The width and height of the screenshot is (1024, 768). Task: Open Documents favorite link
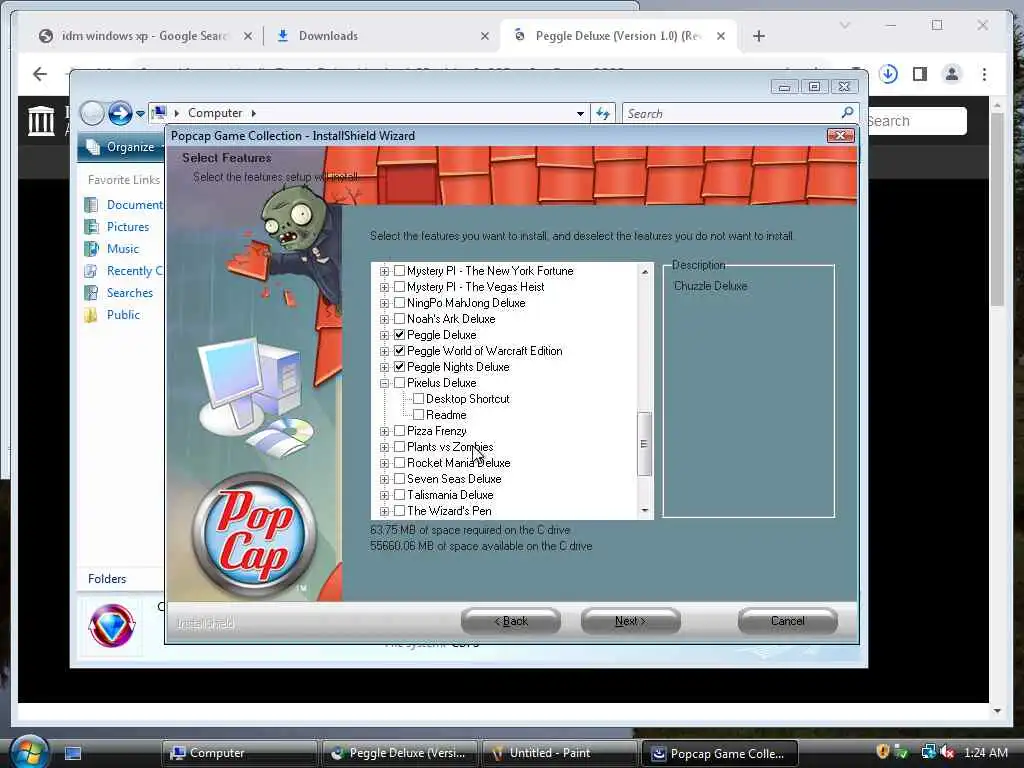135,205
